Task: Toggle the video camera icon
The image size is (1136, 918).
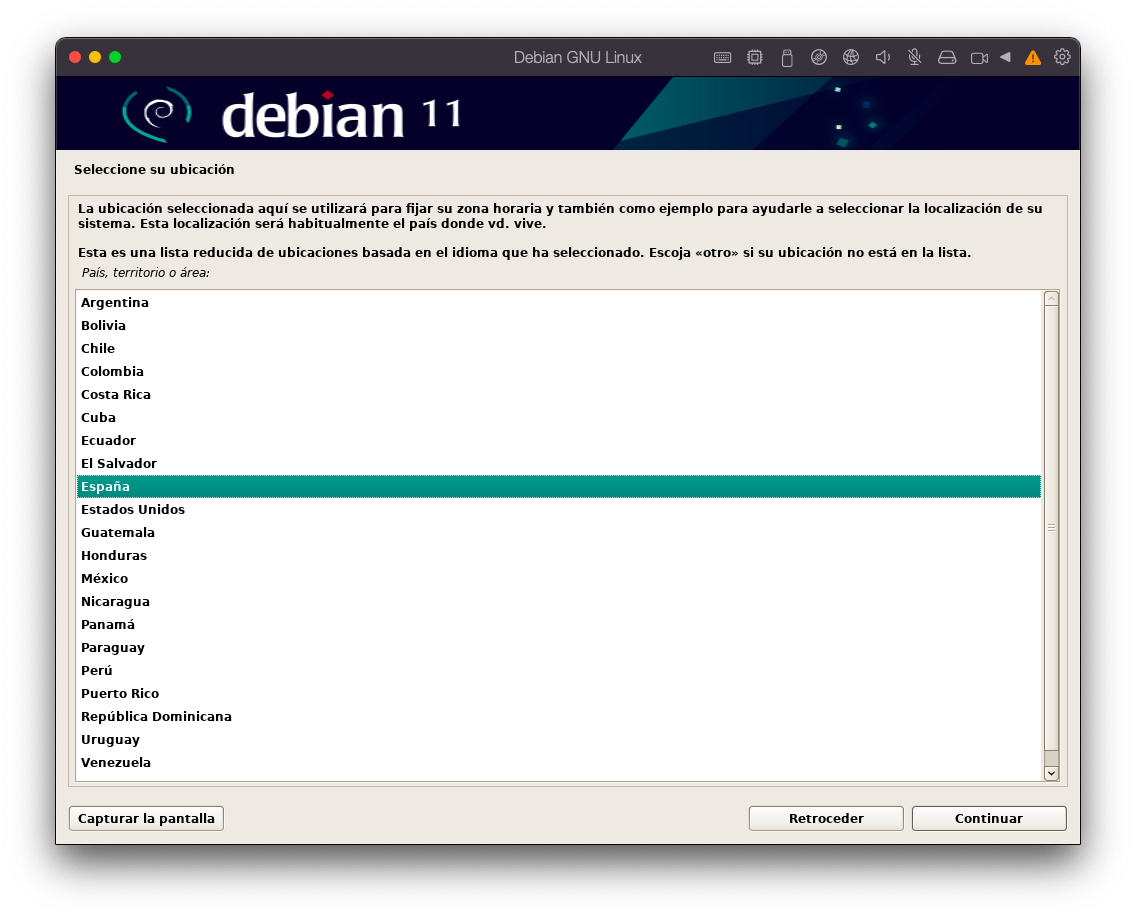Action: 979,58
